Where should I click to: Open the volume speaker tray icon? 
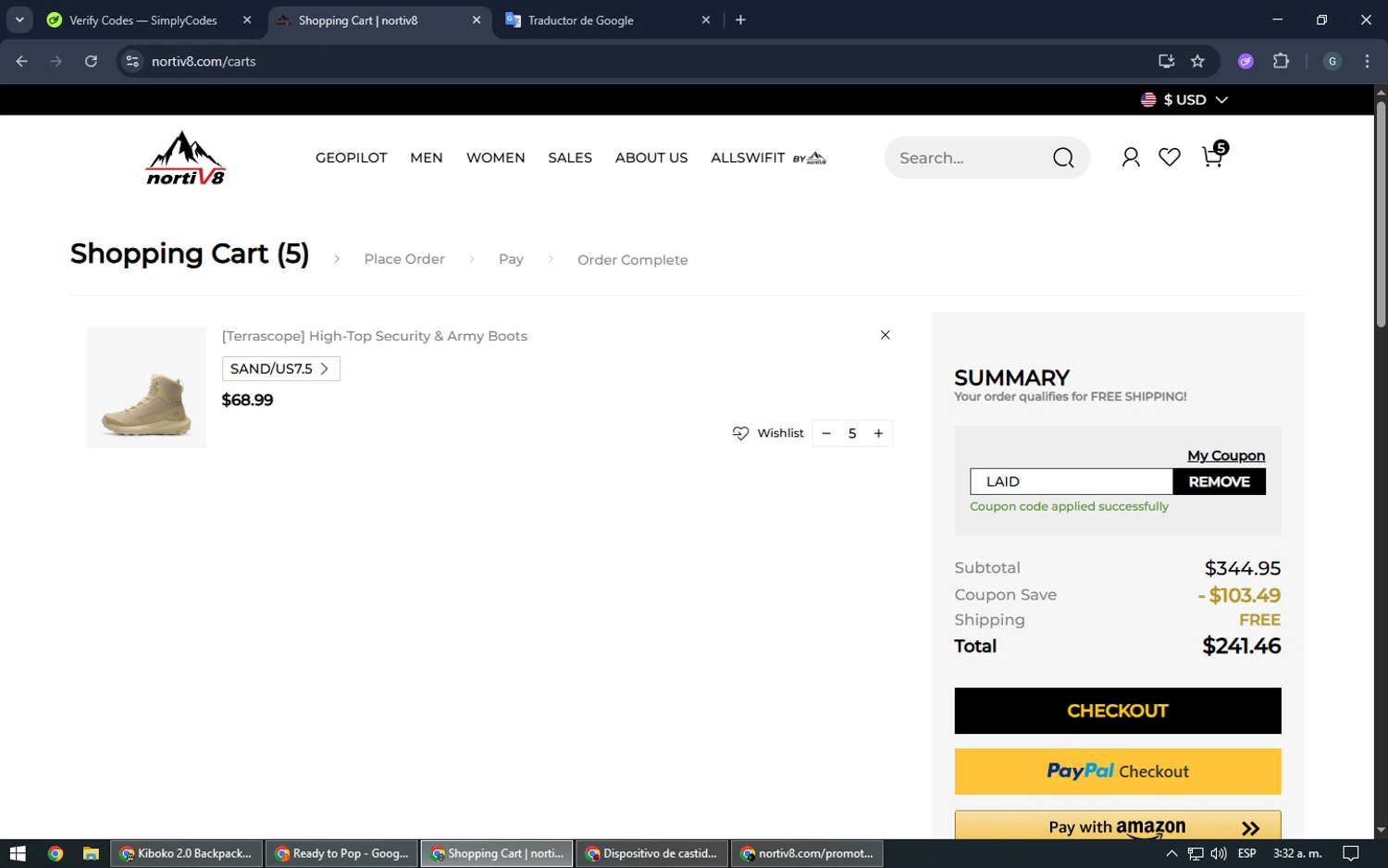click(1219, 853)
